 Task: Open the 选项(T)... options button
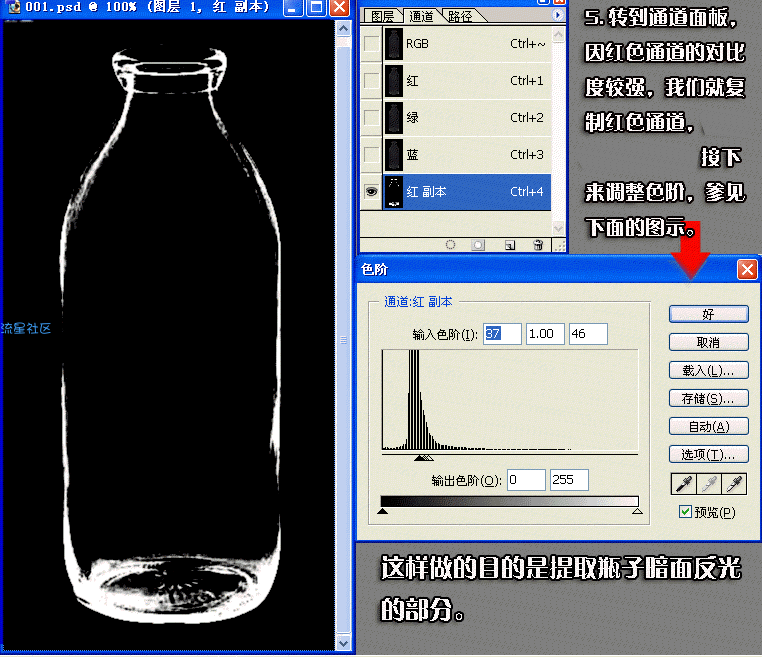tap(709, 455)
